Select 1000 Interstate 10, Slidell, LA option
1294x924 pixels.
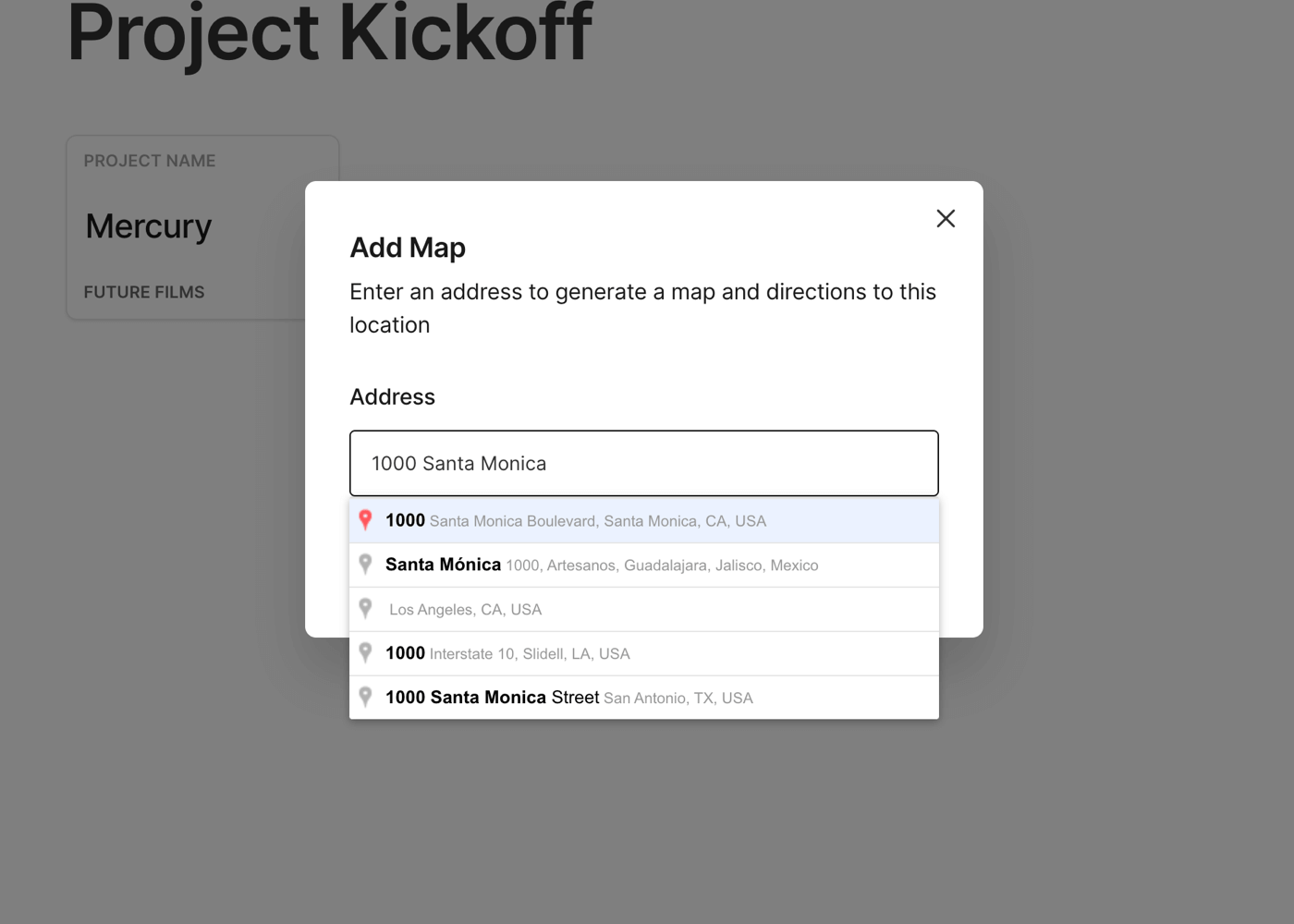coord(507,654)
